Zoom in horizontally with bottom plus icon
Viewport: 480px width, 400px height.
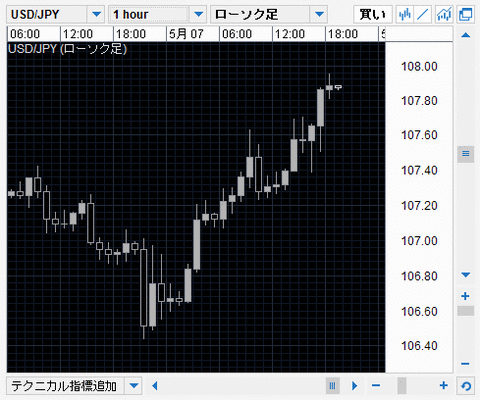tap(444, 386)
